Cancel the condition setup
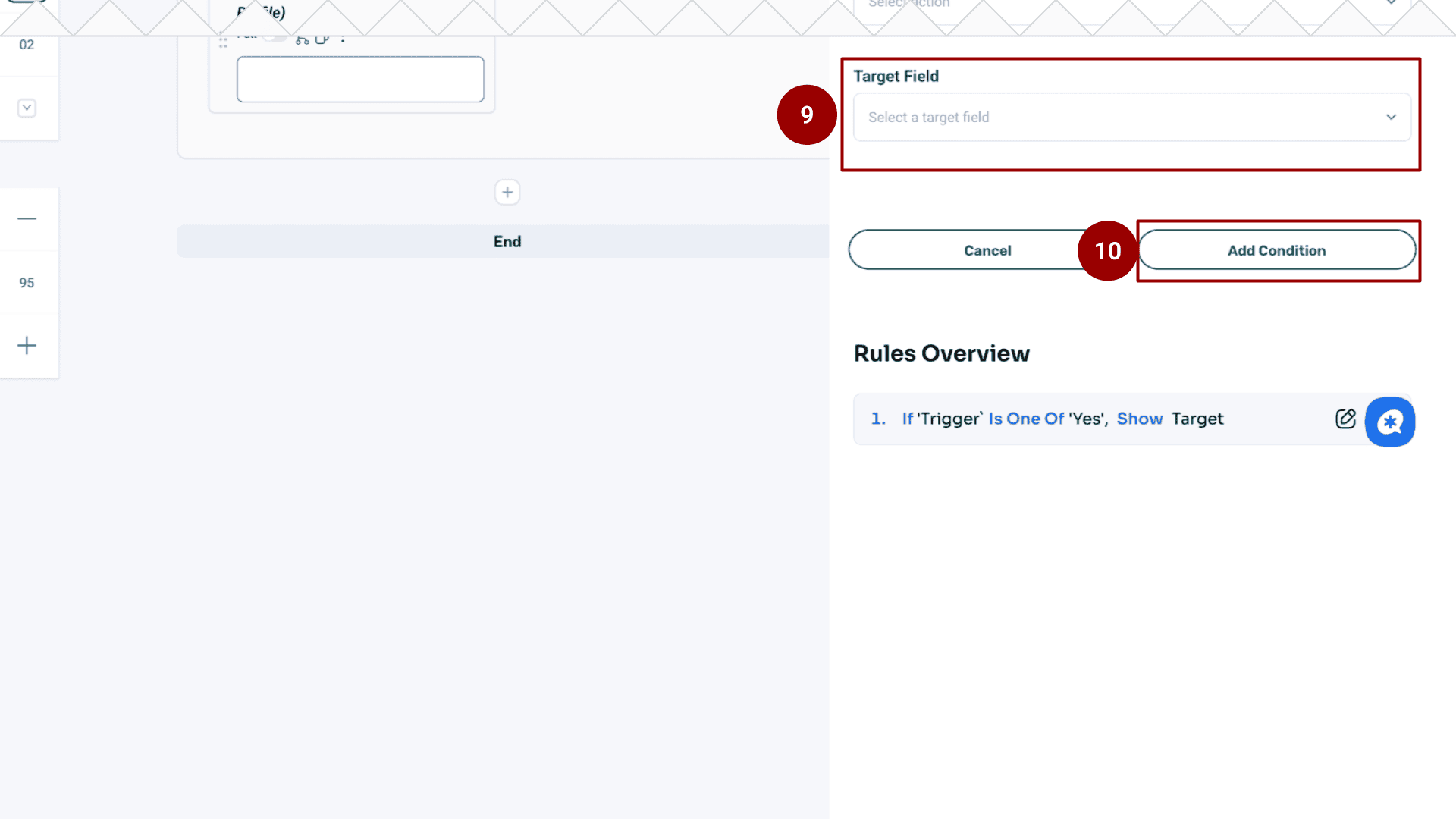This screenshot has width=1456, height=819. (x=987, y=250)
